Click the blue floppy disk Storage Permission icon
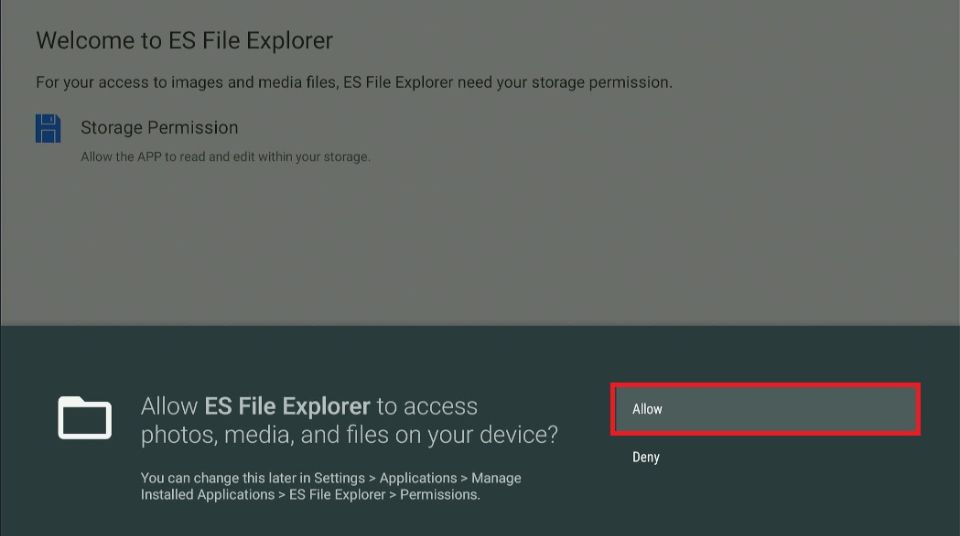 pyautogui.click(x=48, y=129)
